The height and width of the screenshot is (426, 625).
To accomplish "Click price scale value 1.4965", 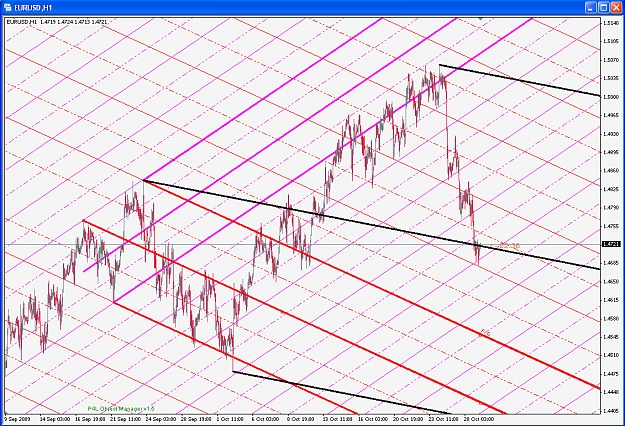I will (611, 116).
